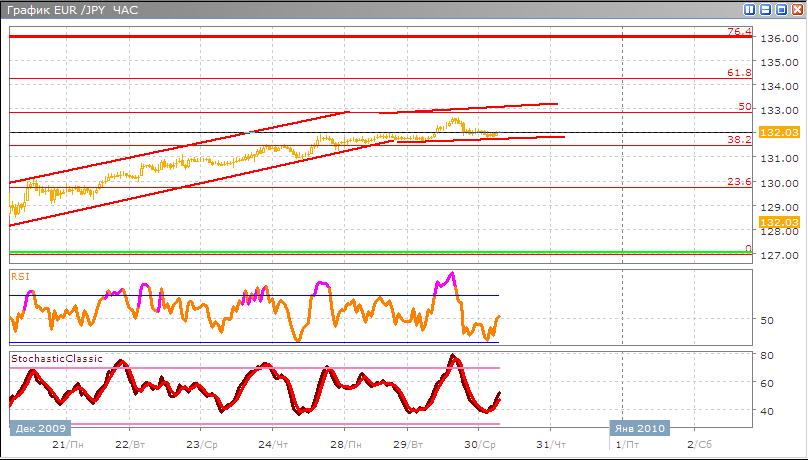Click the Янв 2010 month marker
This screenshot has width=808, height=460.
pyautogui.click(x=638, y=427)
